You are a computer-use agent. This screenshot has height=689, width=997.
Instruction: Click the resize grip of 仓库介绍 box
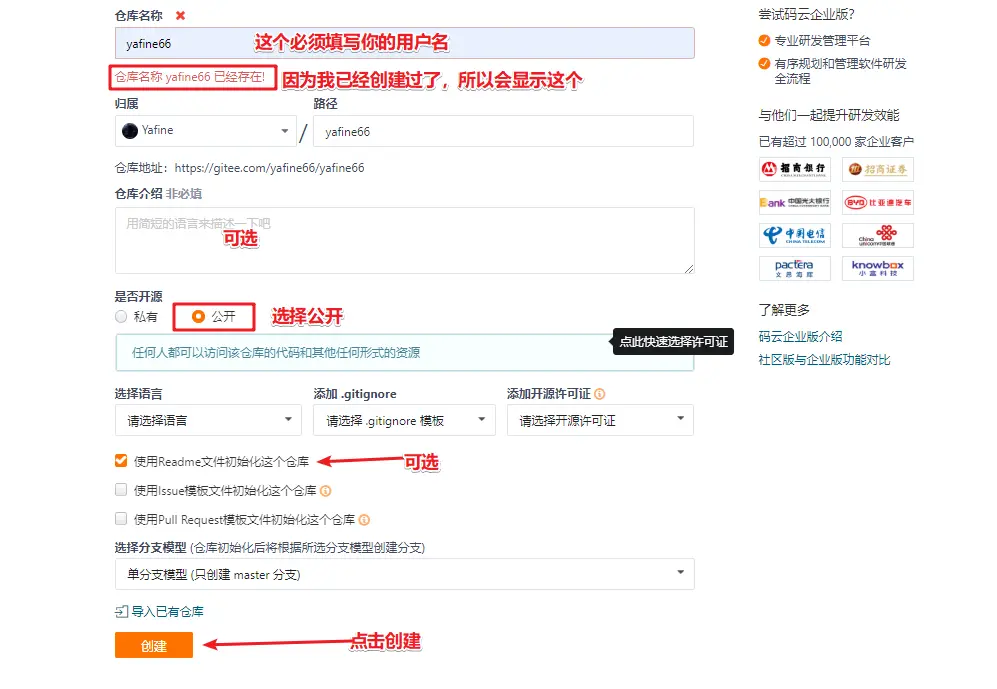689,269
